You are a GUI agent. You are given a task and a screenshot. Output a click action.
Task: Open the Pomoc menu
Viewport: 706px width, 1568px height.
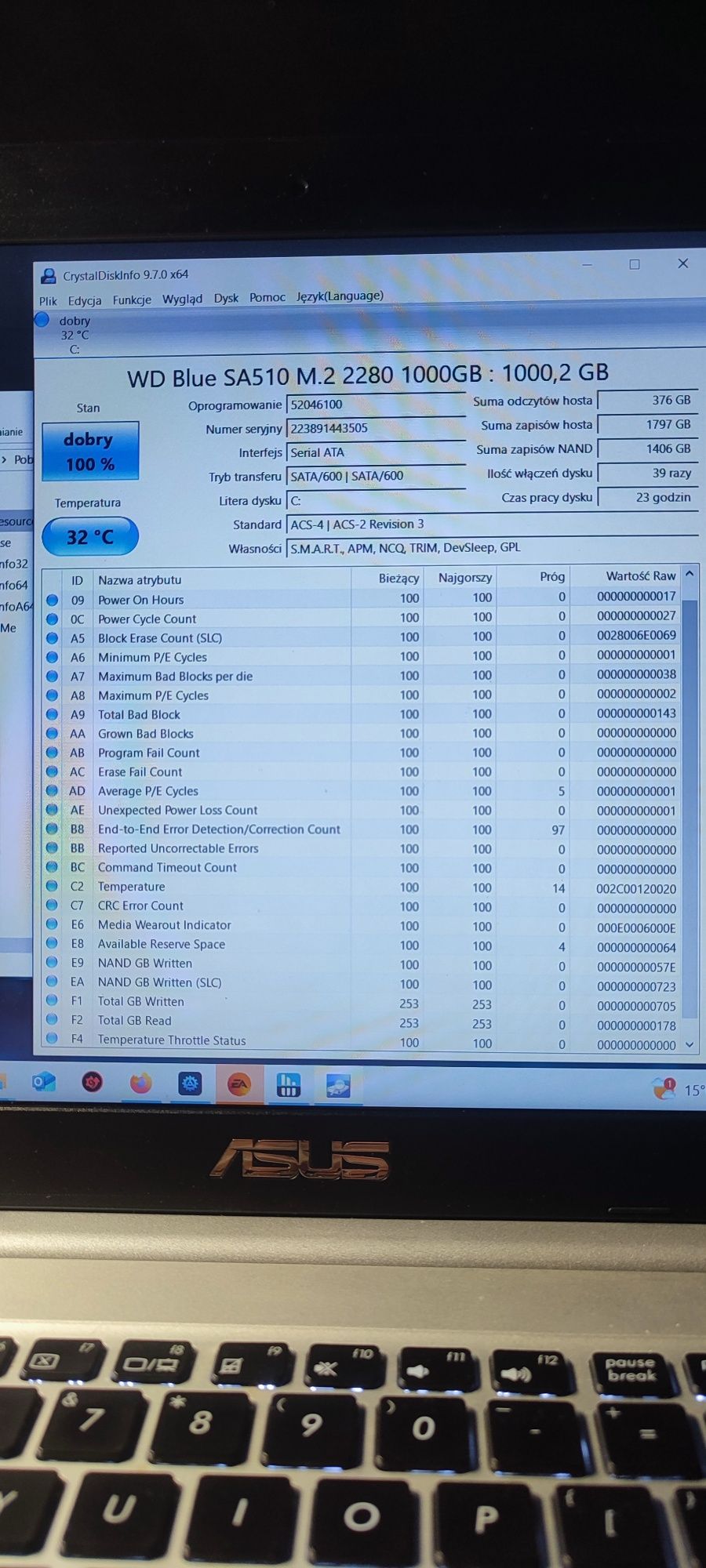267,297
